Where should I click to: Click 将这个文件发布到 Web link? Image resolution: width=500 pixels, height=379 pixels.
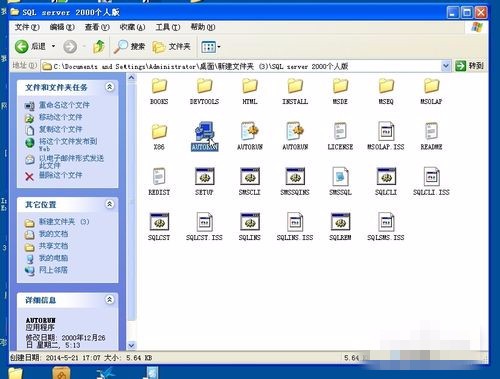68,144
